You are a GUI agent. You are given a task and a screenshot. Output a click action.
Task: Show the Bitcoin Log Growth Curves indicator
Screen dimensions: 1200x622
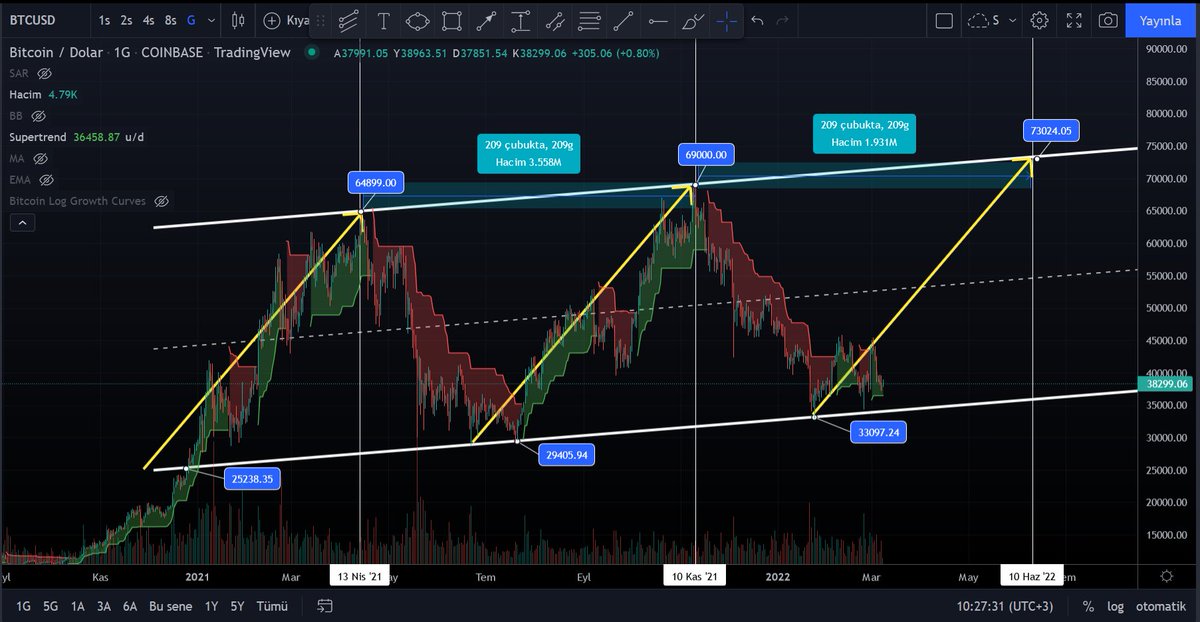[x=162, y=201]
